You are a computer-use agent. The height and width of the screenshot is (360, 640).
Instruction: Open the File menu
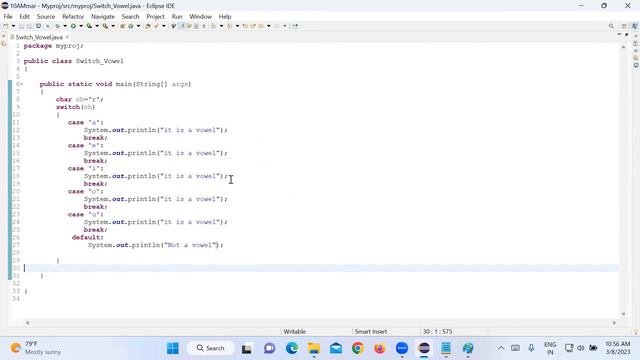click(x=8, y=16)
